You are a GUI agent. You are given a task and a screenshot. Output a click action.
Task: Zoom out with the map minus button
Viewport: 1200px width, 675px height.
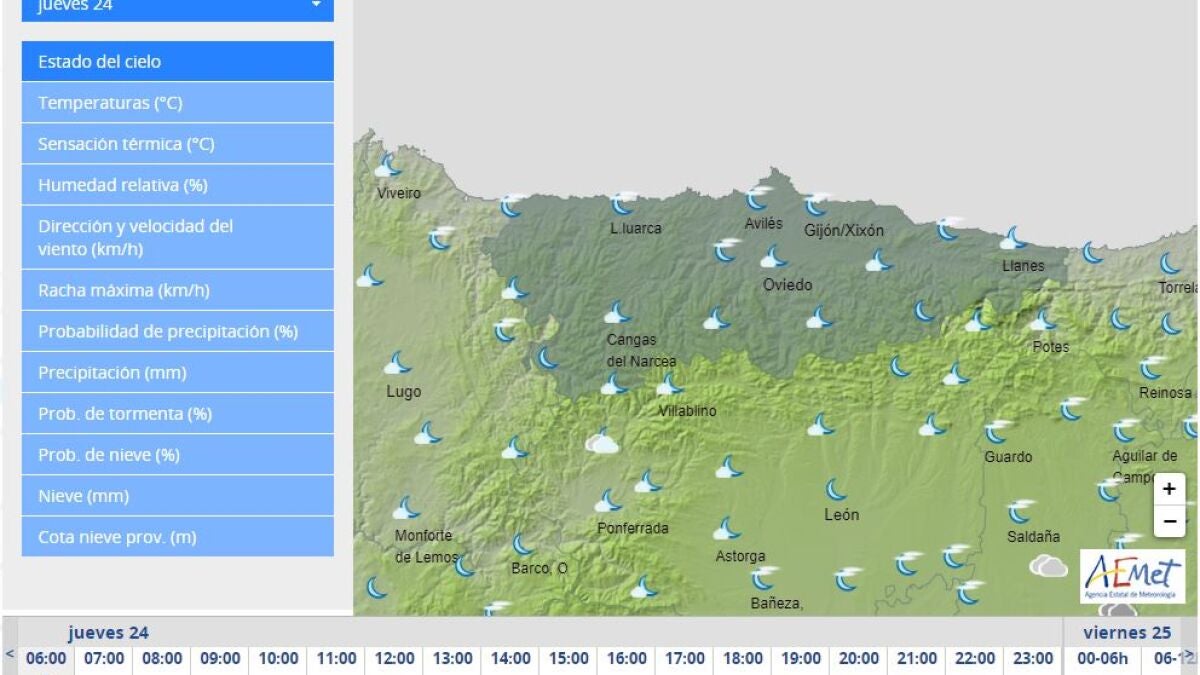[x=1169, y=521]
